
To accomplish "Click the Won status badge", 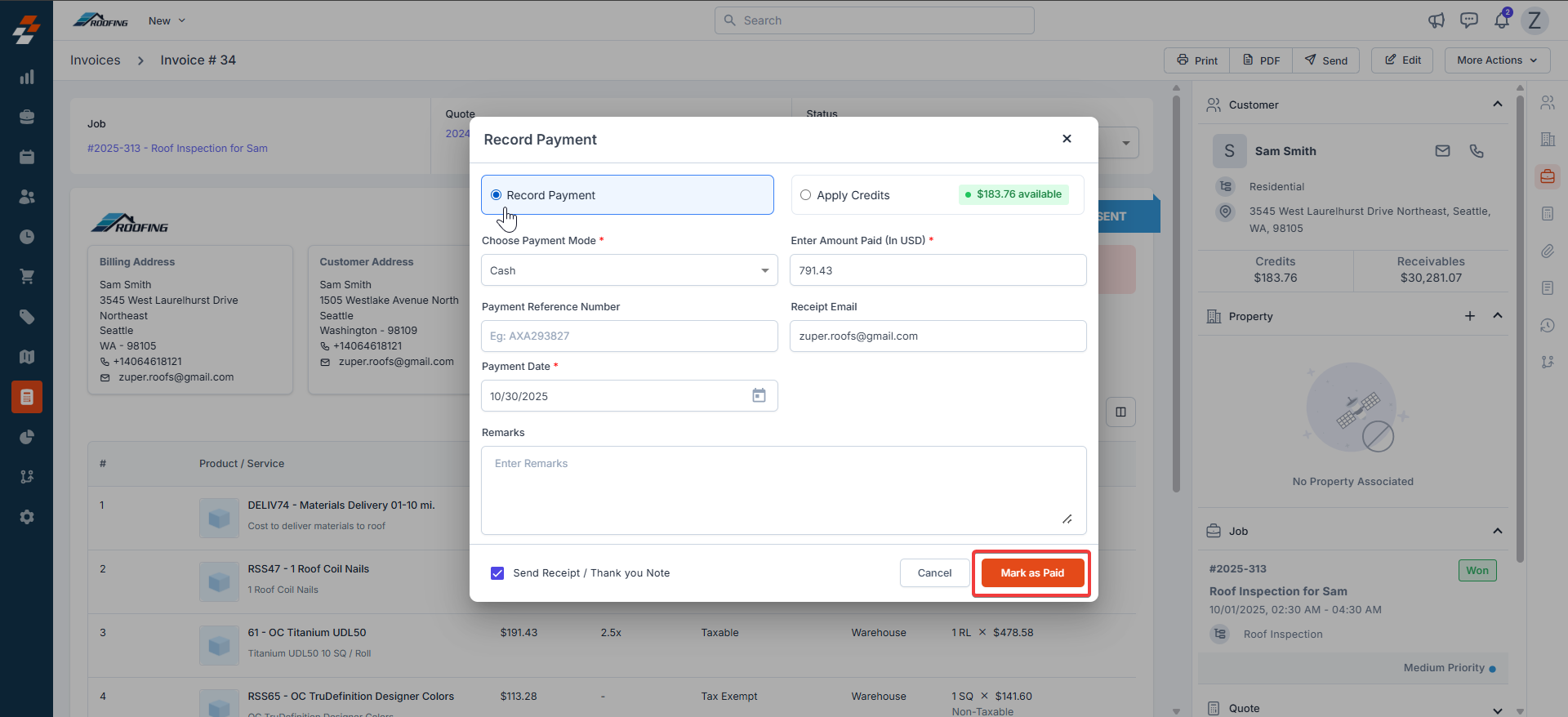I will 1477,570.
